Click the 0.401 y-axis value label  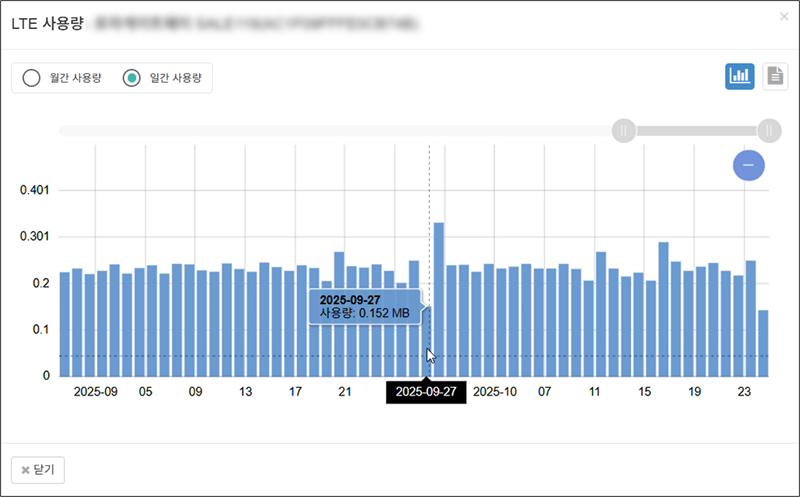[34, 190]
